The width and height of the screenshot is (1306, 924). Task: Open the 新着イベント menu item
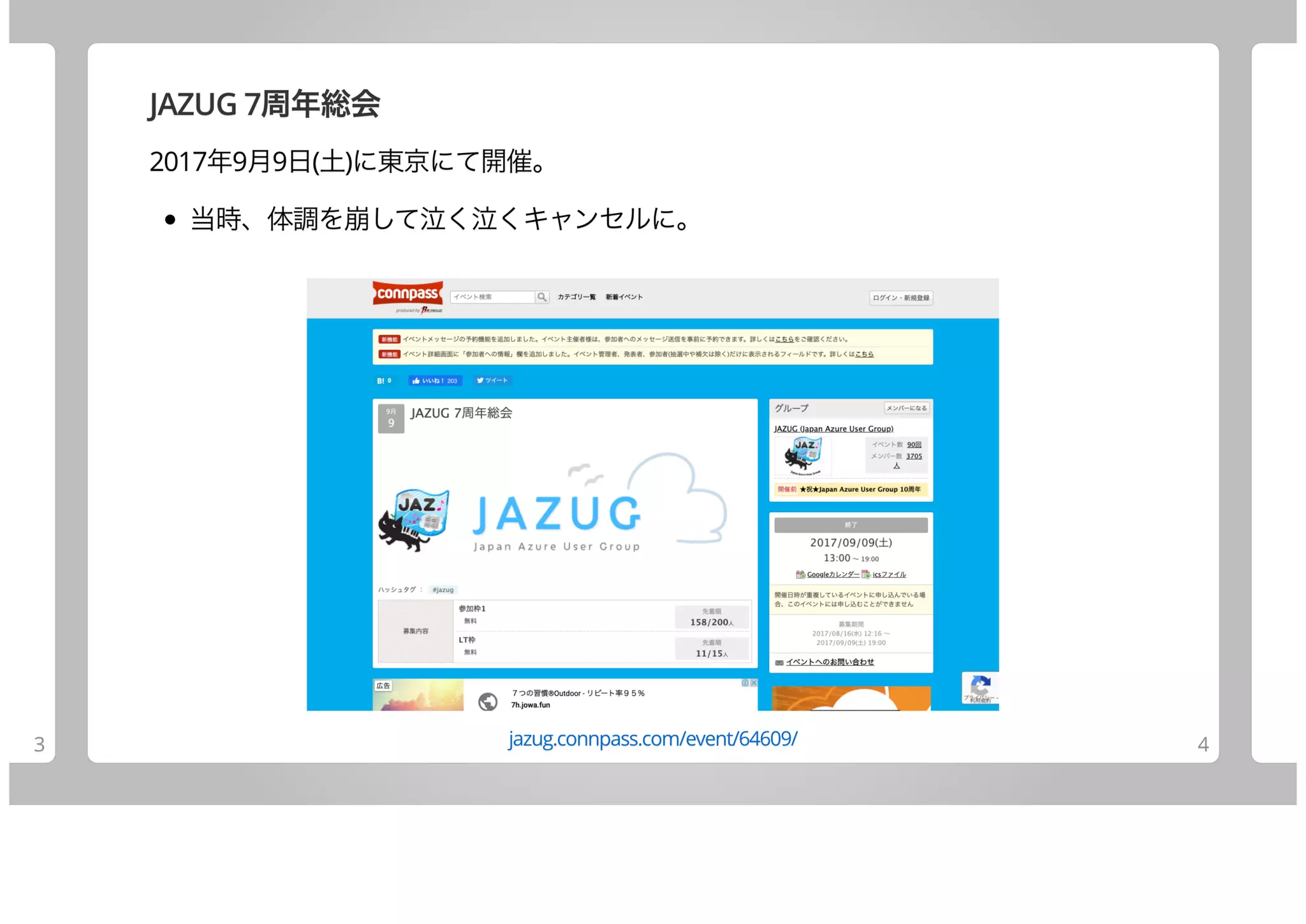coord(624,297)
